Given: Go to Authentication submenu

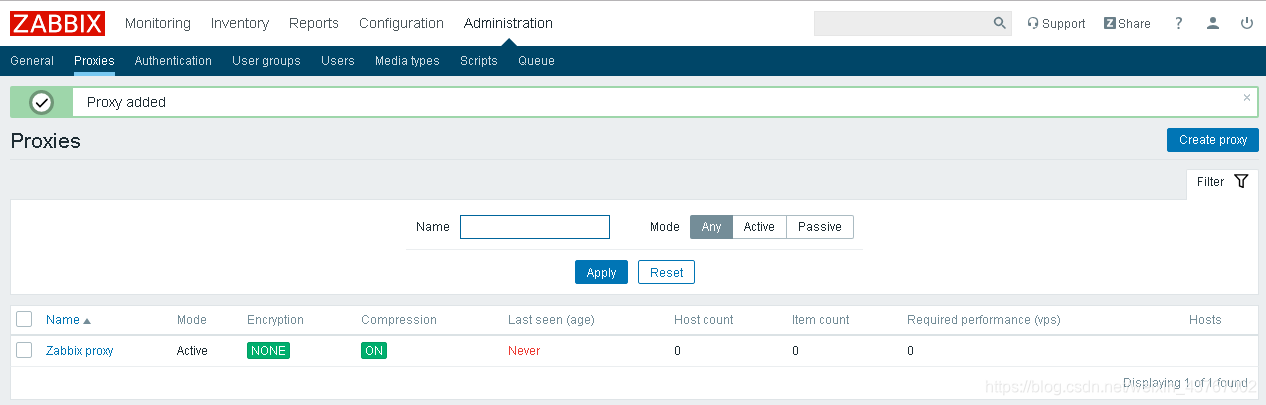Looking at the screenshot, I should pyautogui.click(x=173, y=61).
